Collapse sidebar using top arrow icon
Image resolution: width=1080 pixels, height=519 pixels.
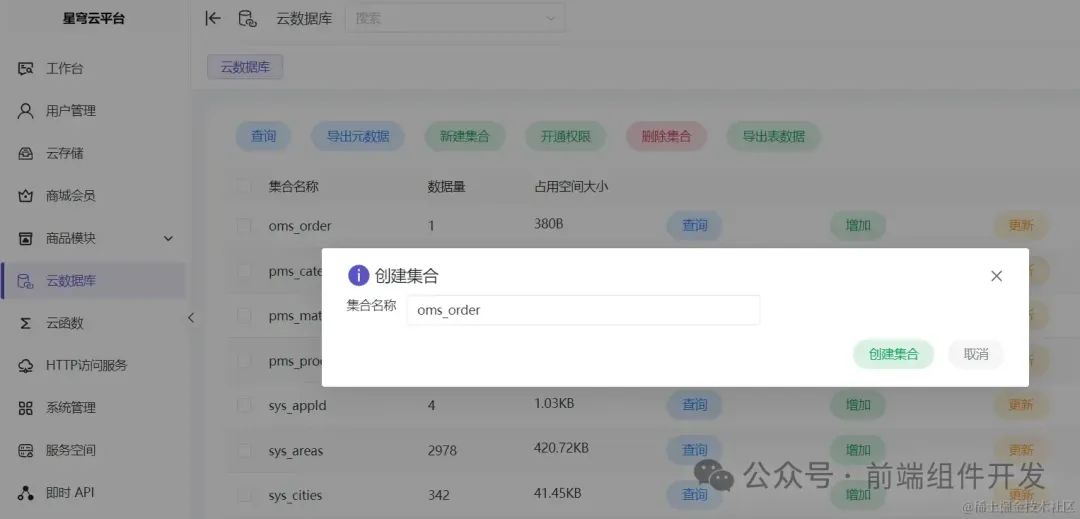(213, 19)
